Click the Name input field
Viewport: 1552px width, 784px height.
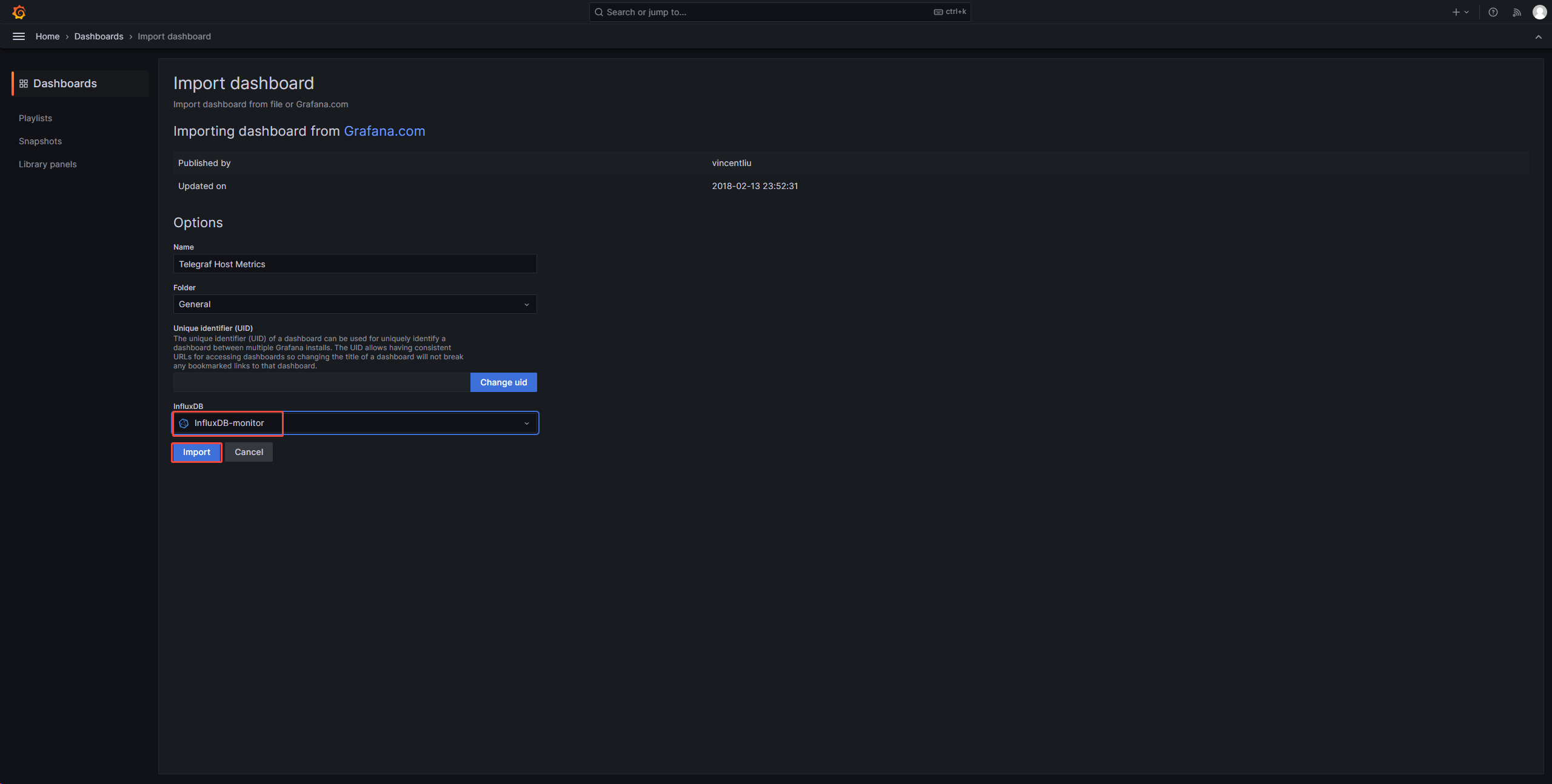[x=355, y=264]
